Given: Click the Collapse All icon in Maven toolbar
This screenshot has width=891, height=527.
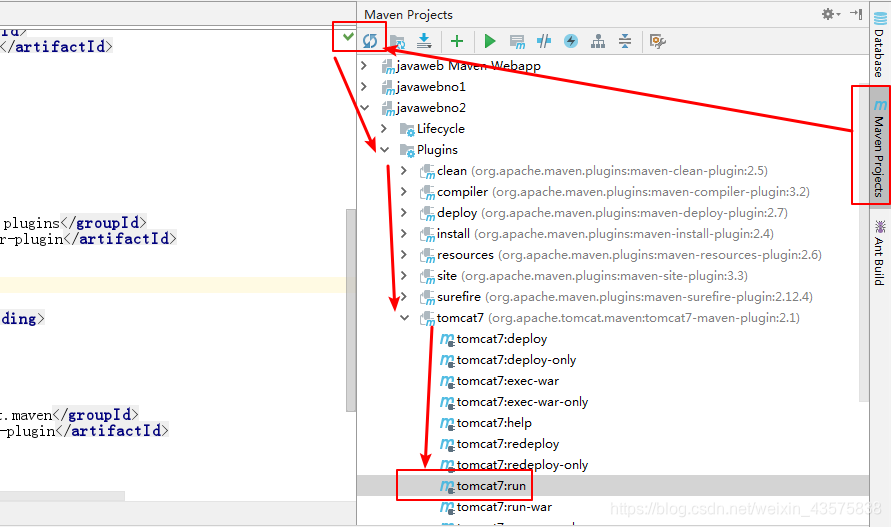Looking at the screenshot, I should (x=625, y=41).
